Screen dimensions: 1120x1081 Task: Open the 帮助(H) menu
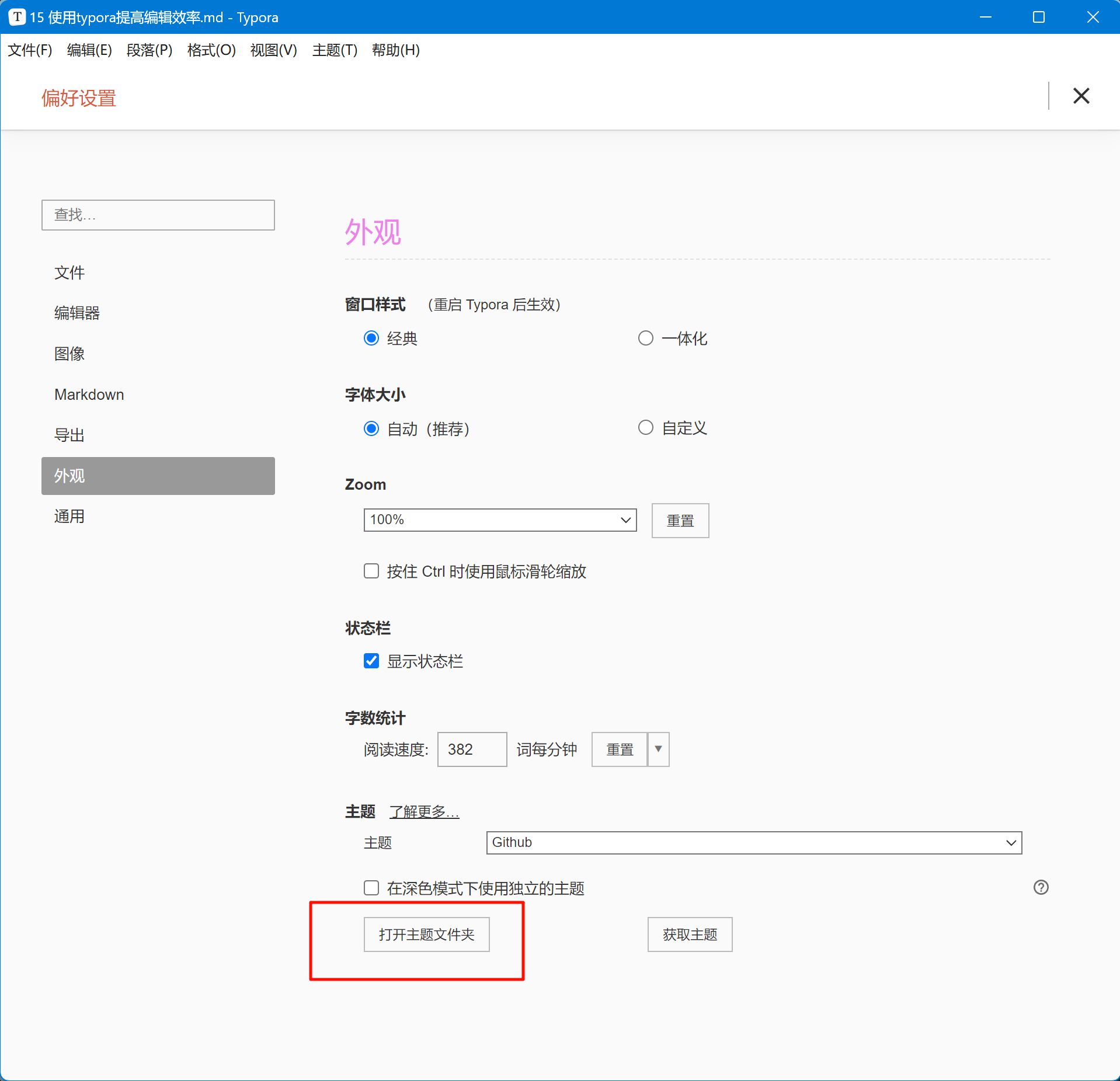(395, 50)
